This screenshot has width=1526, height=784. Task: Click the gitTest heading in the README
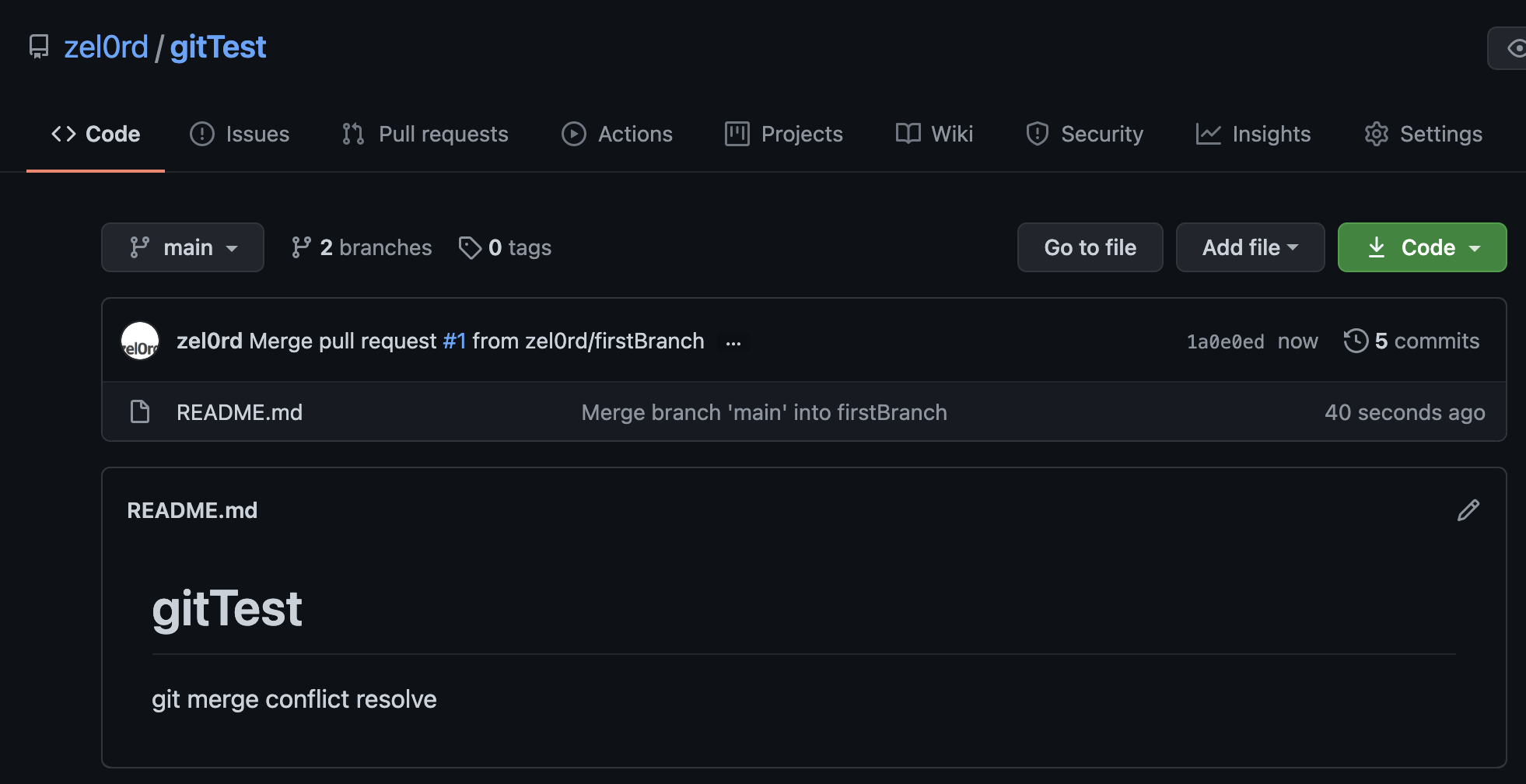227,608
